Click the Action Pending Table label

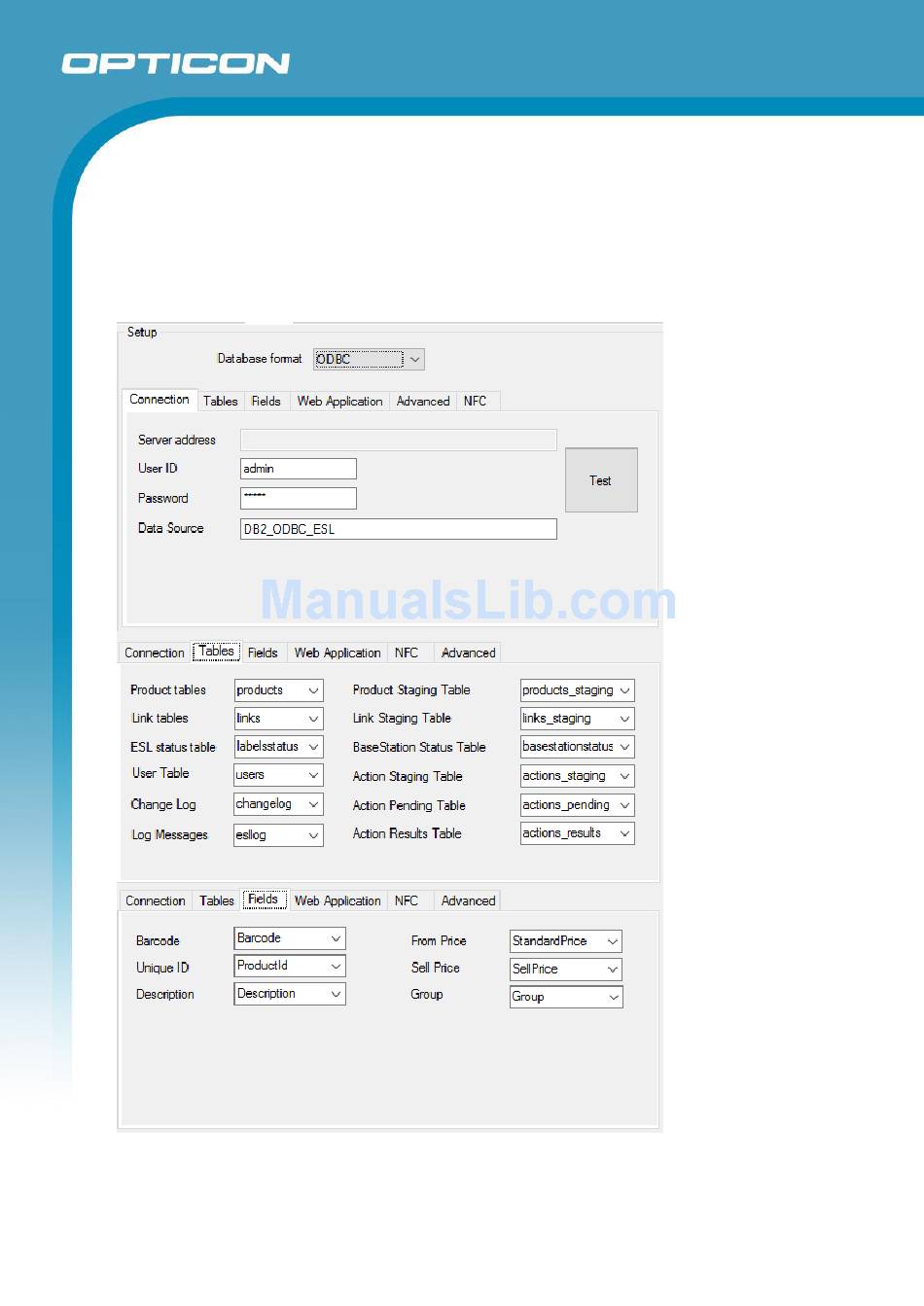409,805
